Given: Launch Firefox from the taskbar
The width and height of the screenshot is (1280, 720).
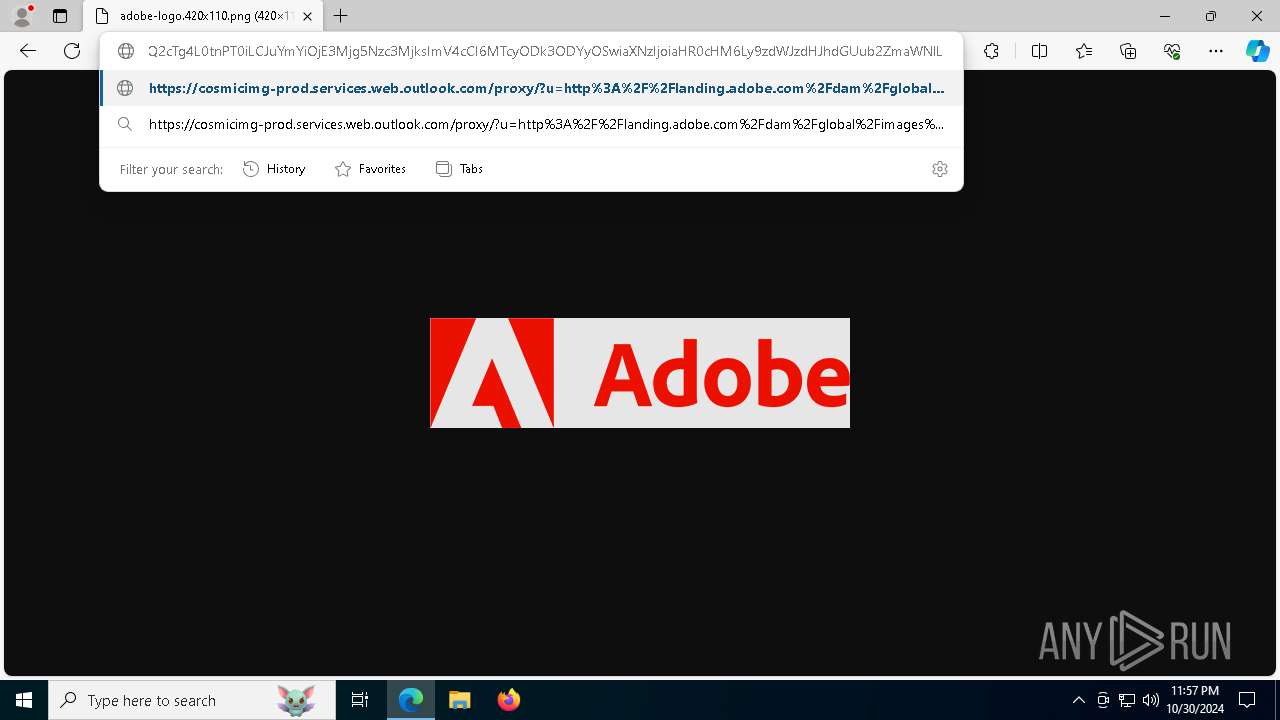Looking at the screenshot, I should 509,700.
